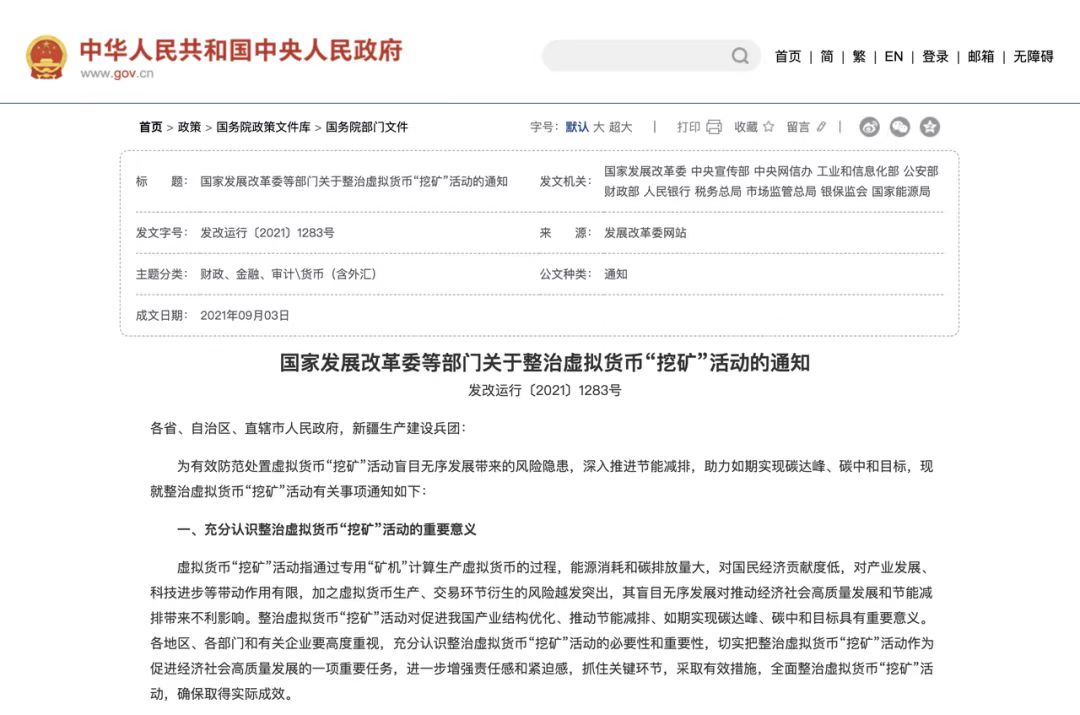Switch font size to 超大
Image resolution: width=1080 pixels, height=715 pixels.
620,127
